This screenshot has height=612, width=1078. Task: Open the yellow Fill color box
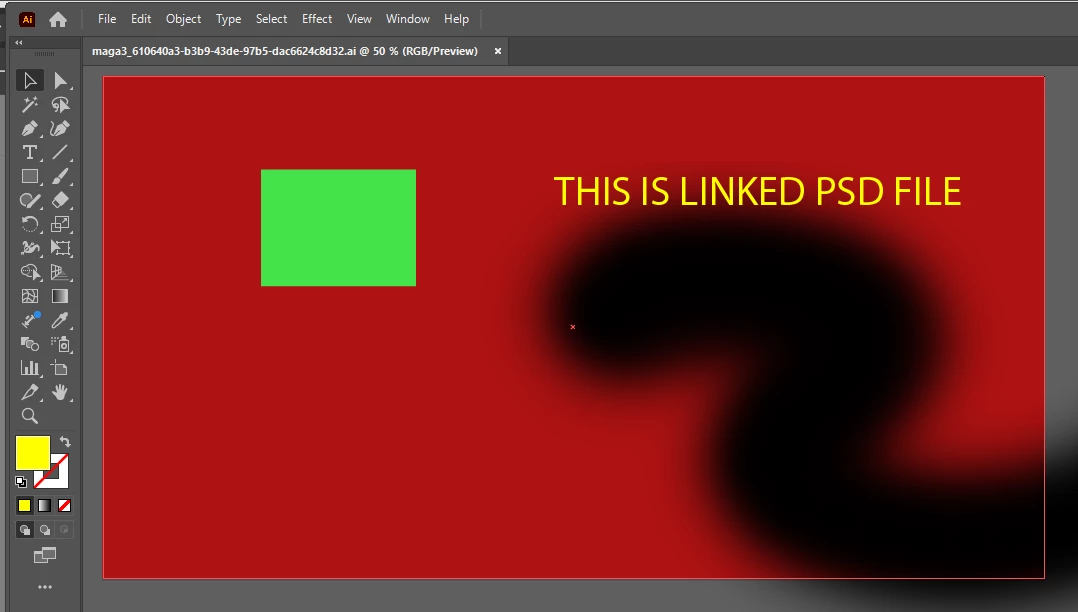tap(32, 452)
